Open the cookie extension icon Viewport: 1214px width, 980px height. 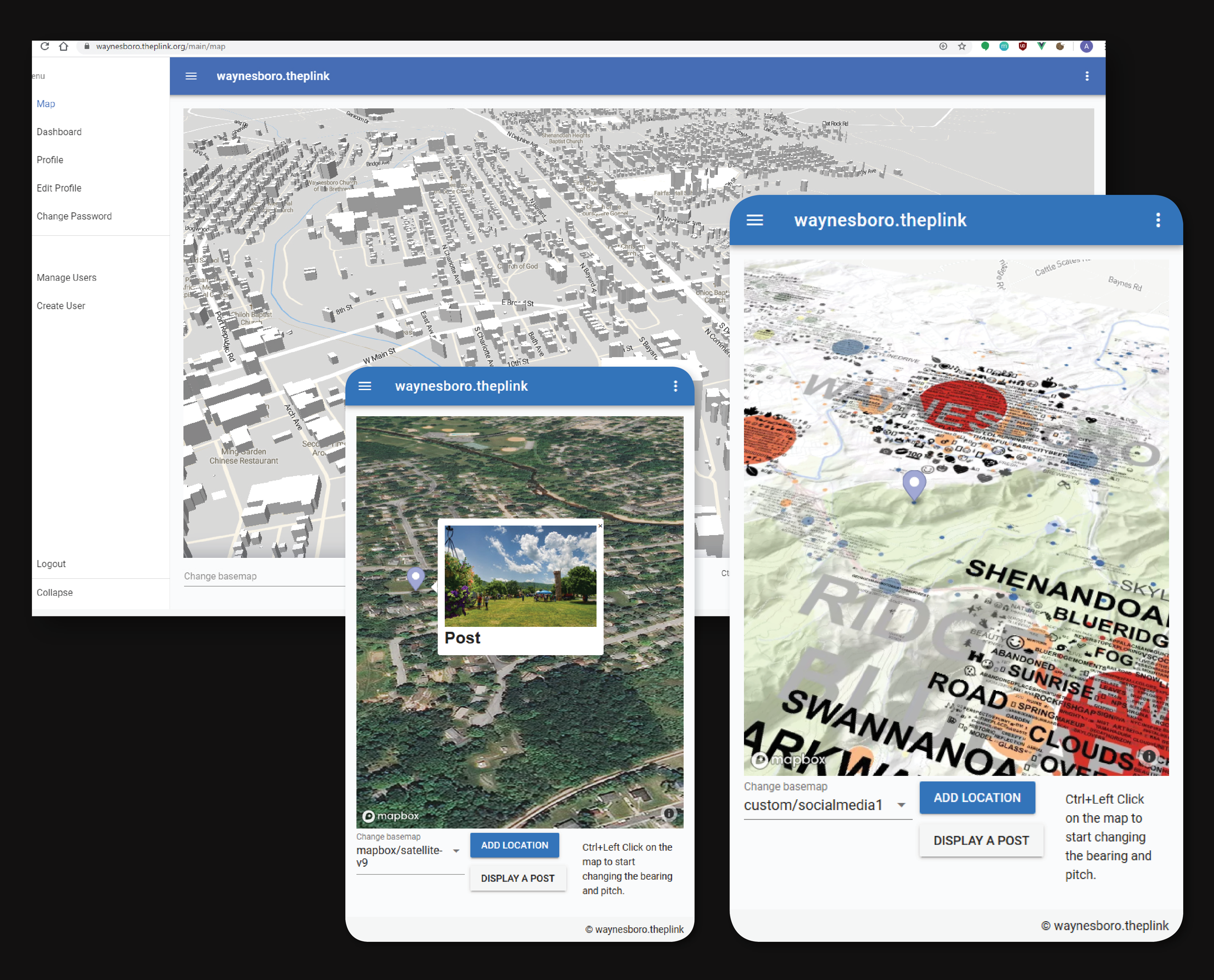[x=1060, y=46]
